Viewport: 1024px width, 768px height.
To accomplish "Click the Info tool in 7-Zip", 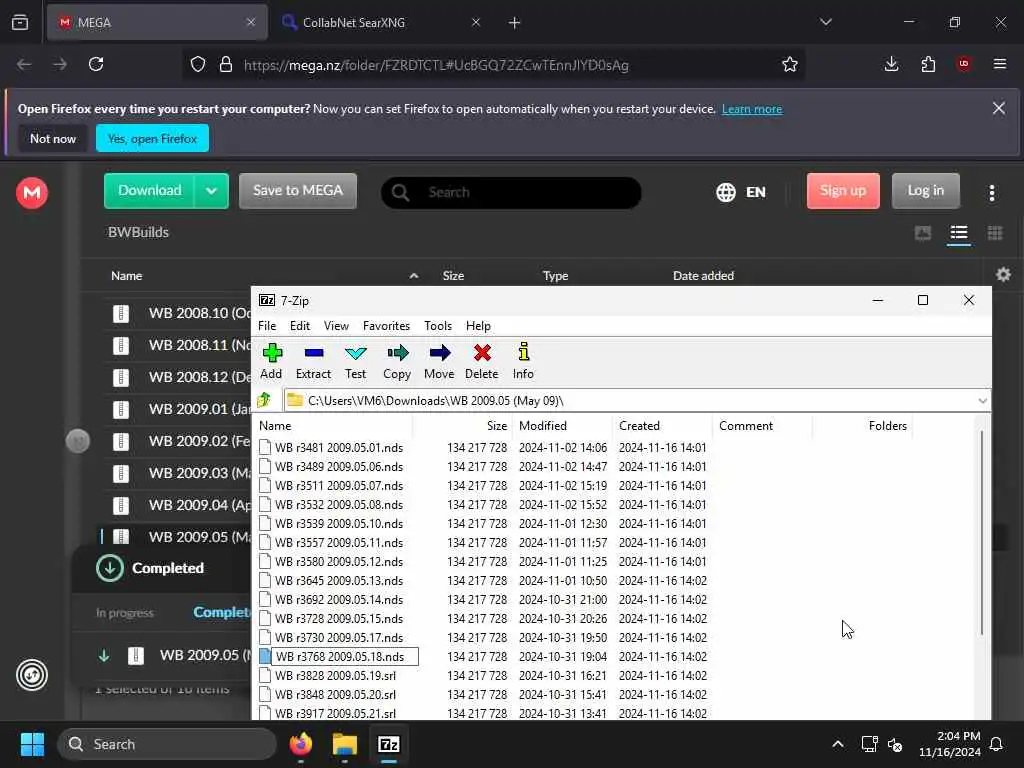I will [523, 361].
